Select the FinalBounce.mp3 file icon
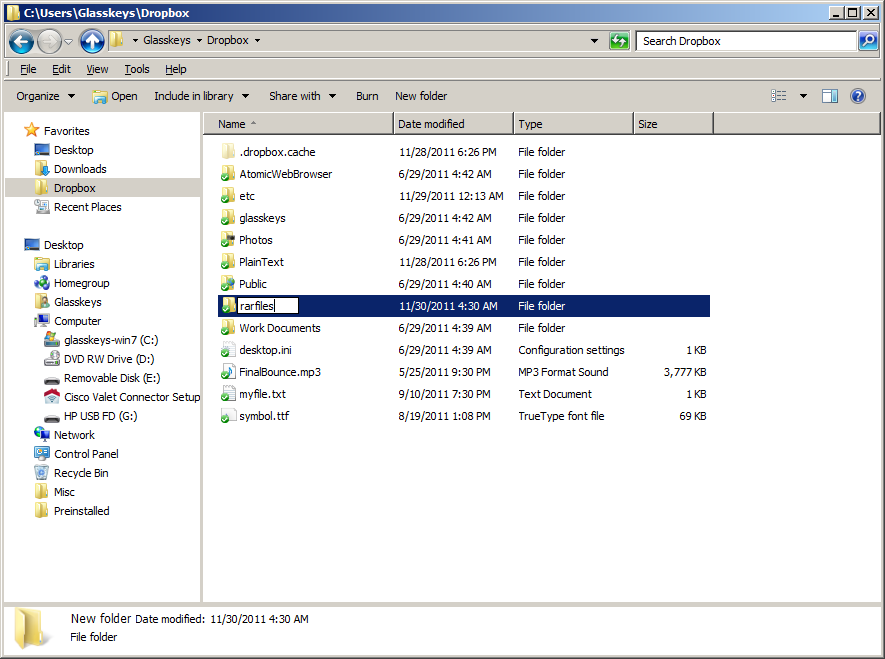885x659 pixels. tap(228, 372)
